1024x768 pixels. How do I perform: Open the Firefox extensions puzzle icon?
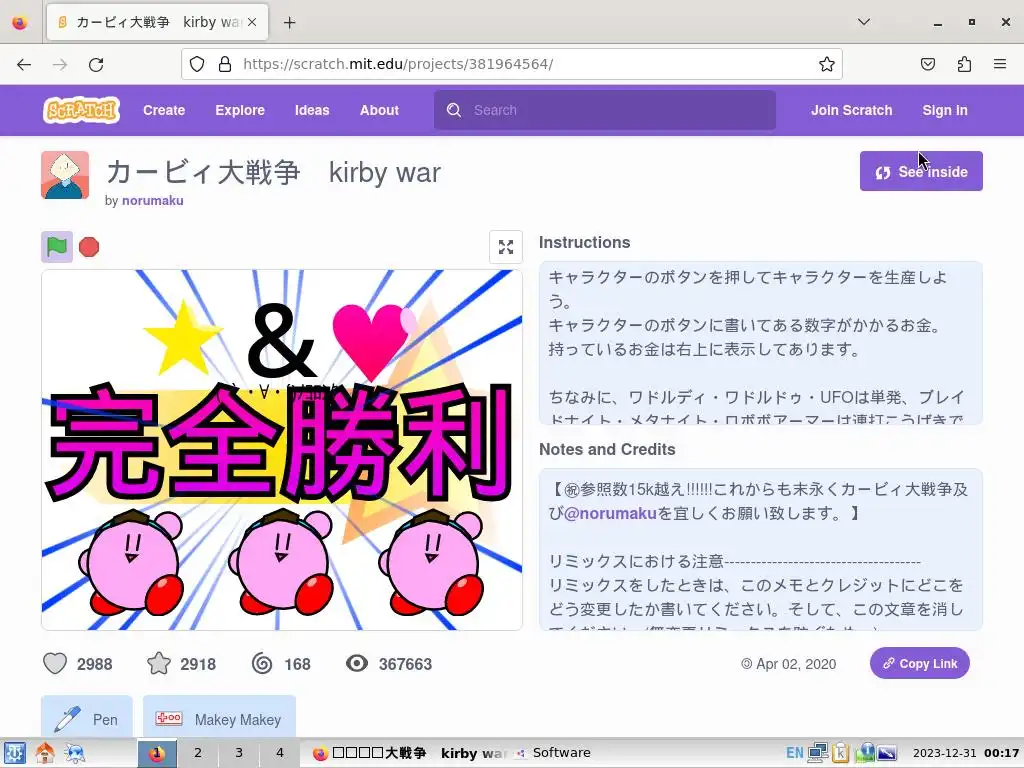pos(964,64)
